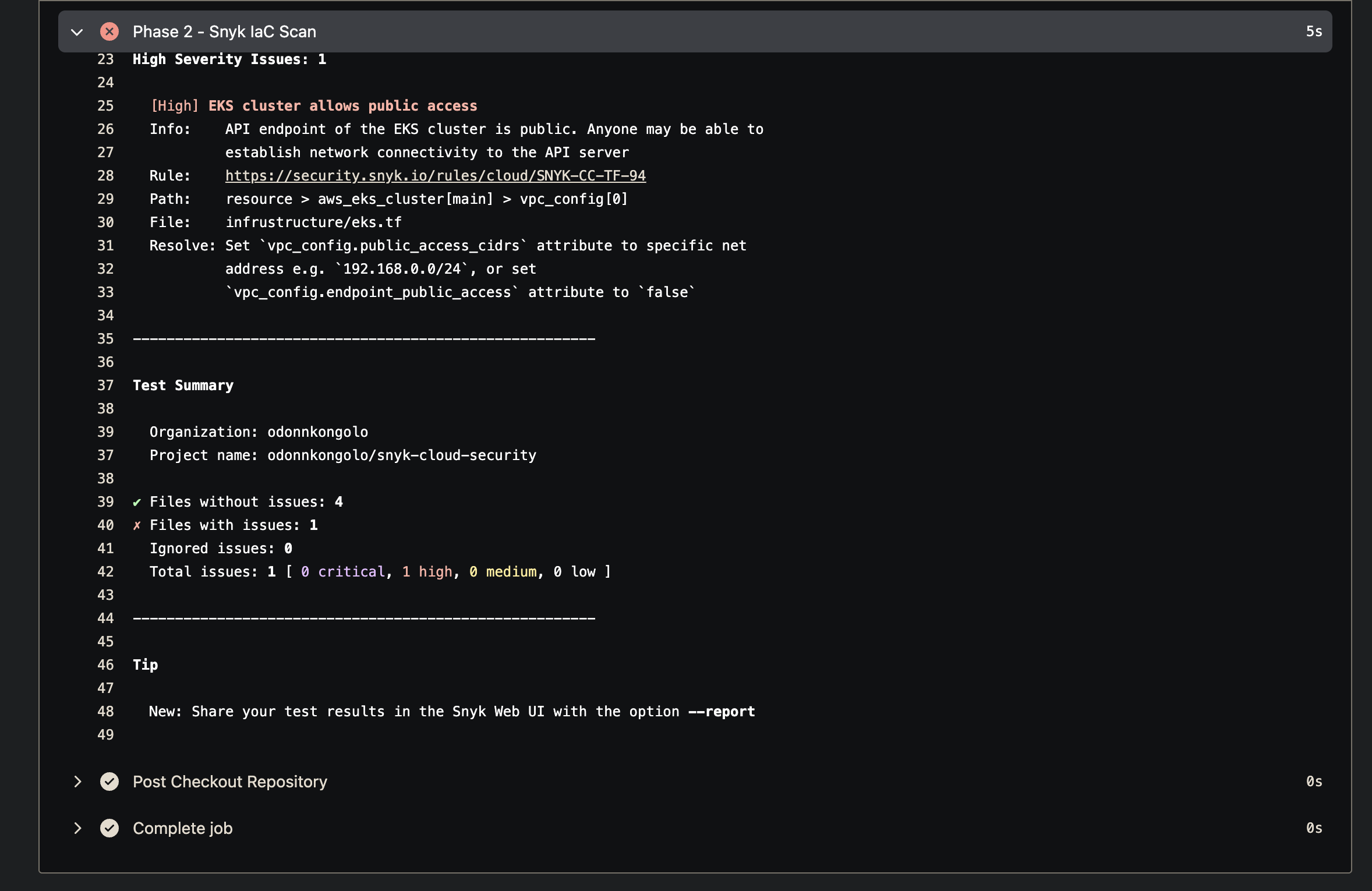This screenshot has height=891, width=1372.
Task: Select log line number 30
Action: pos(105,222)
